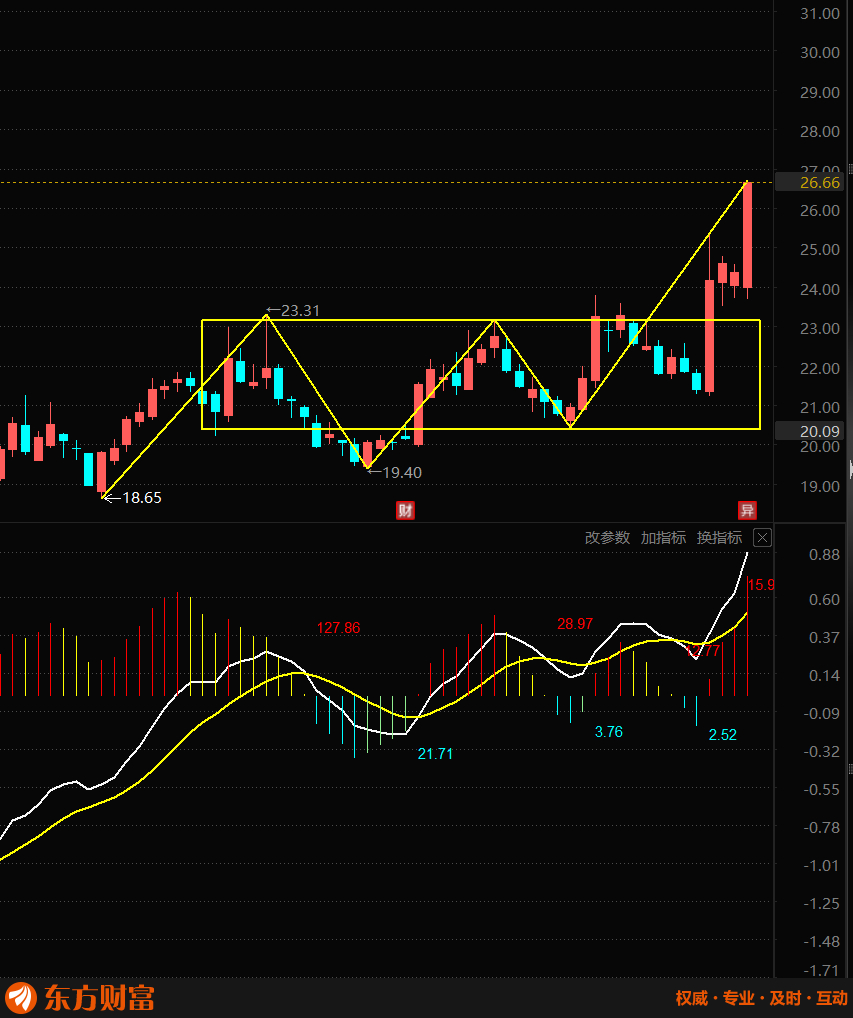853x1018 pixels.
Task: Click the 19.40 low price label
Action: tap(395, 473)
